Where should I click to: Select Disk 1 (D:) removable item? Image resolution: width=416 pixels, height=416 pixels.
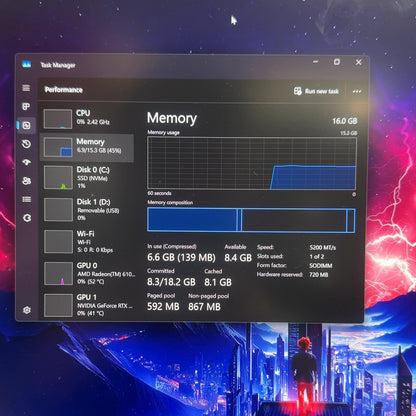(87, 210)
